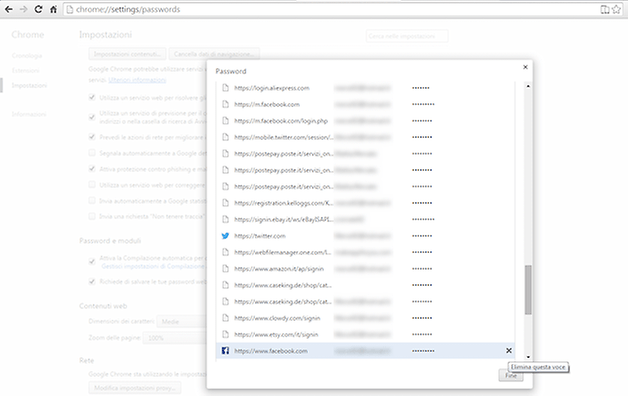Click the reader icon next to the star

coord(605,10)
